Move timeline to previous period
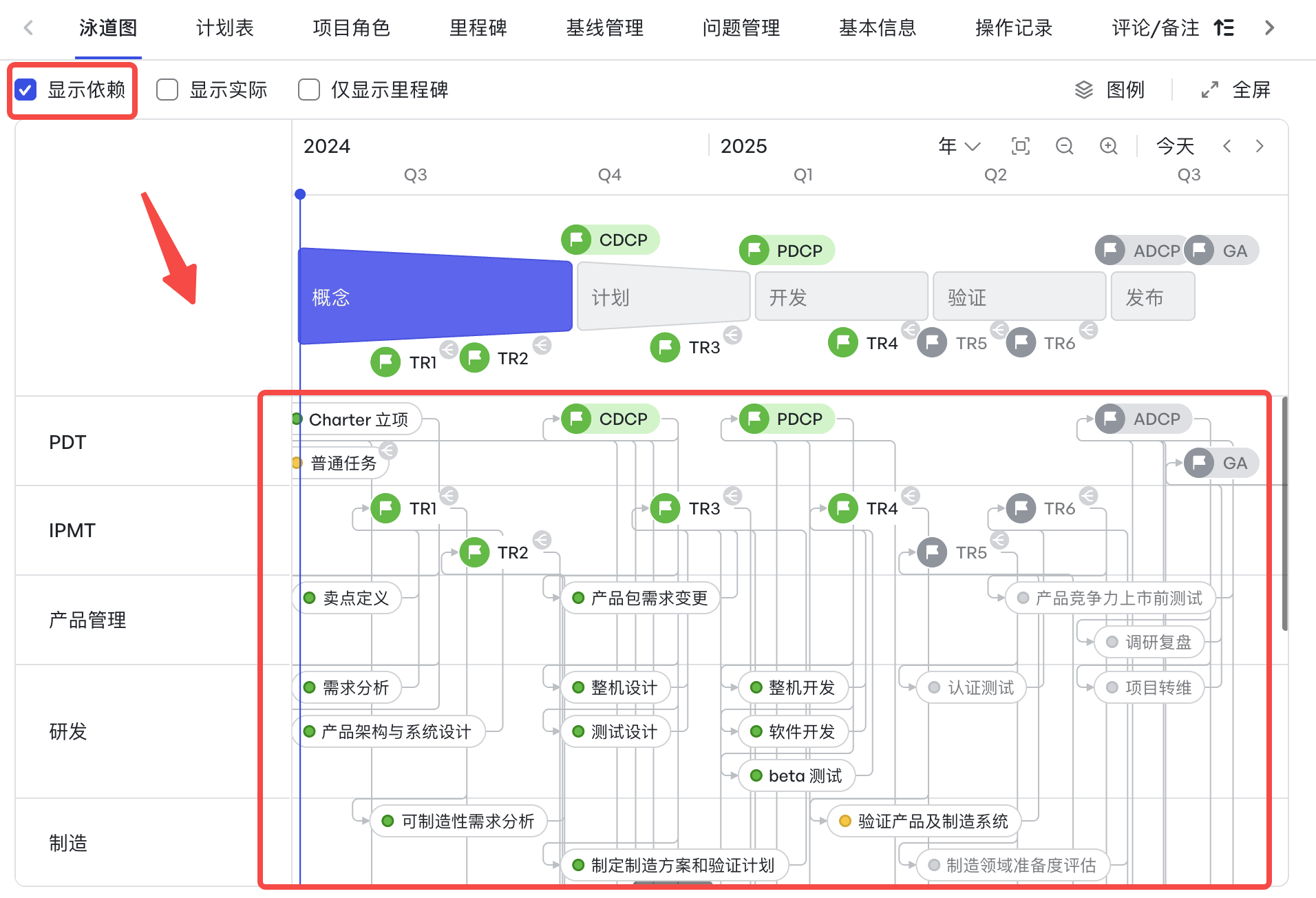 [x=1227, y=146]
